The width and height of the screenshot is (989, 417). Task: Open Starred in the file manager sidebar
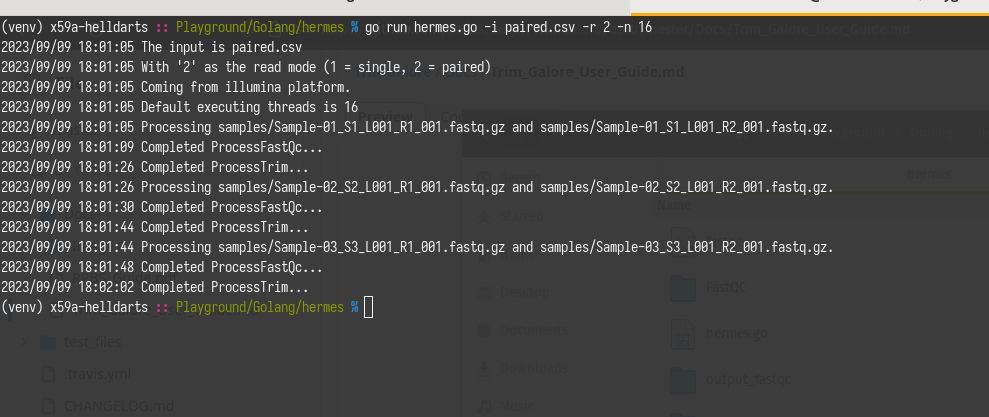[521, 216]
